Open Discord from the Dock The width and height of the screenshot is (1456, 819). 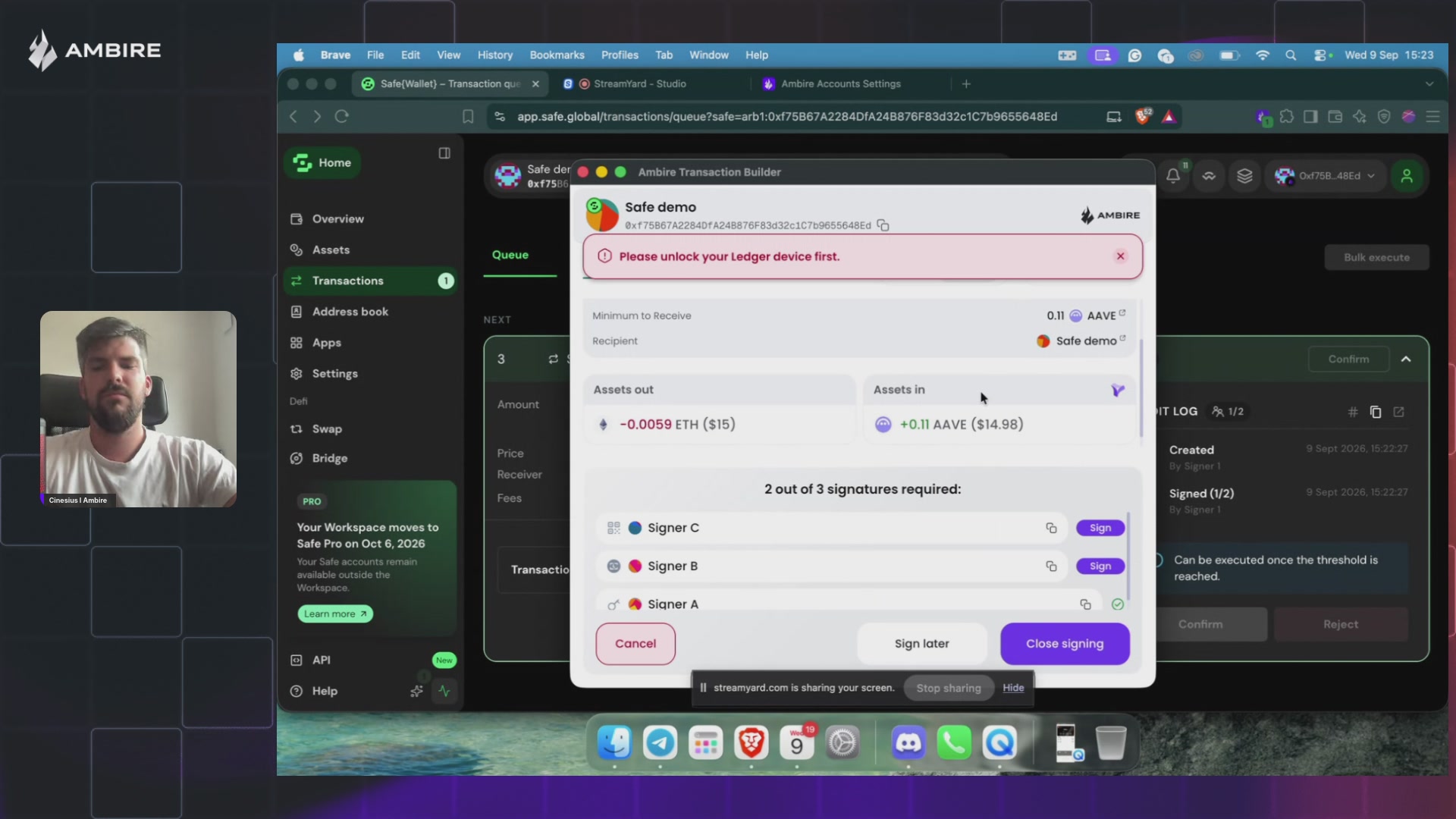908,743
